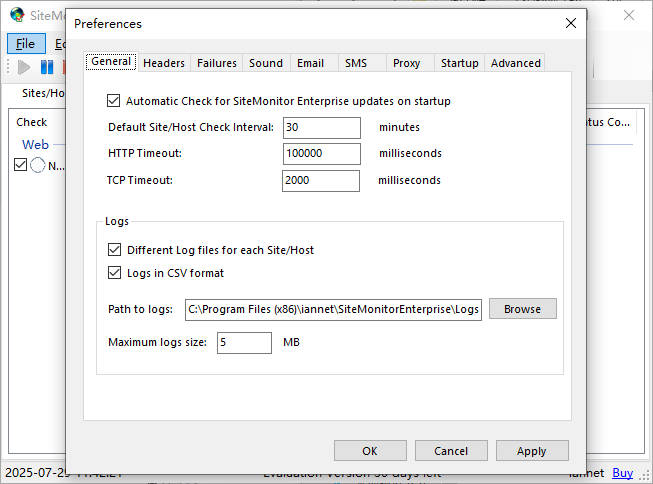Image resolution: width=653 pixels, height=484 pixels.
Task: Click the play icon in the toolbar
Action: click(x=24, y=67)
